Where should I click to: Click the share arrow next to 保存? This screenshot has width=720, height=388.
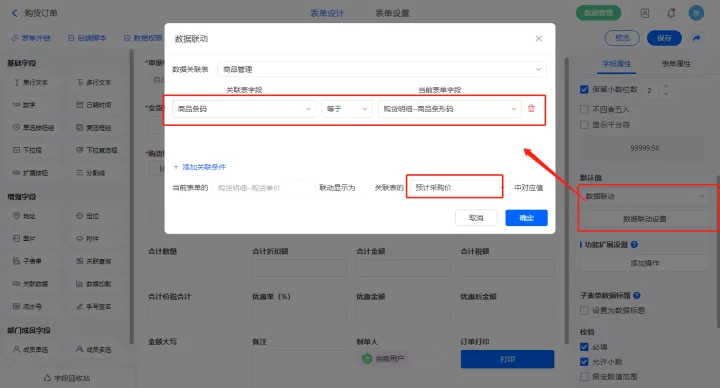pyautogui.click(x=697, y=38)
